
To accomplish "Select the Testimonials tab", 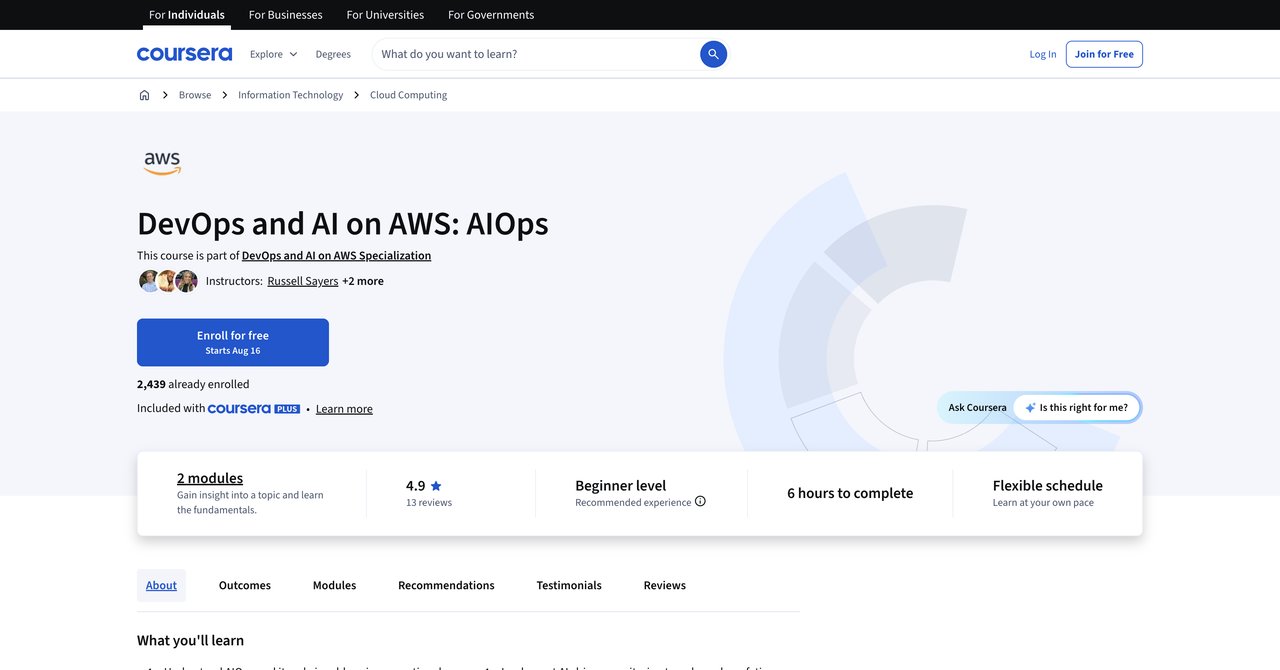I will 569,585.
